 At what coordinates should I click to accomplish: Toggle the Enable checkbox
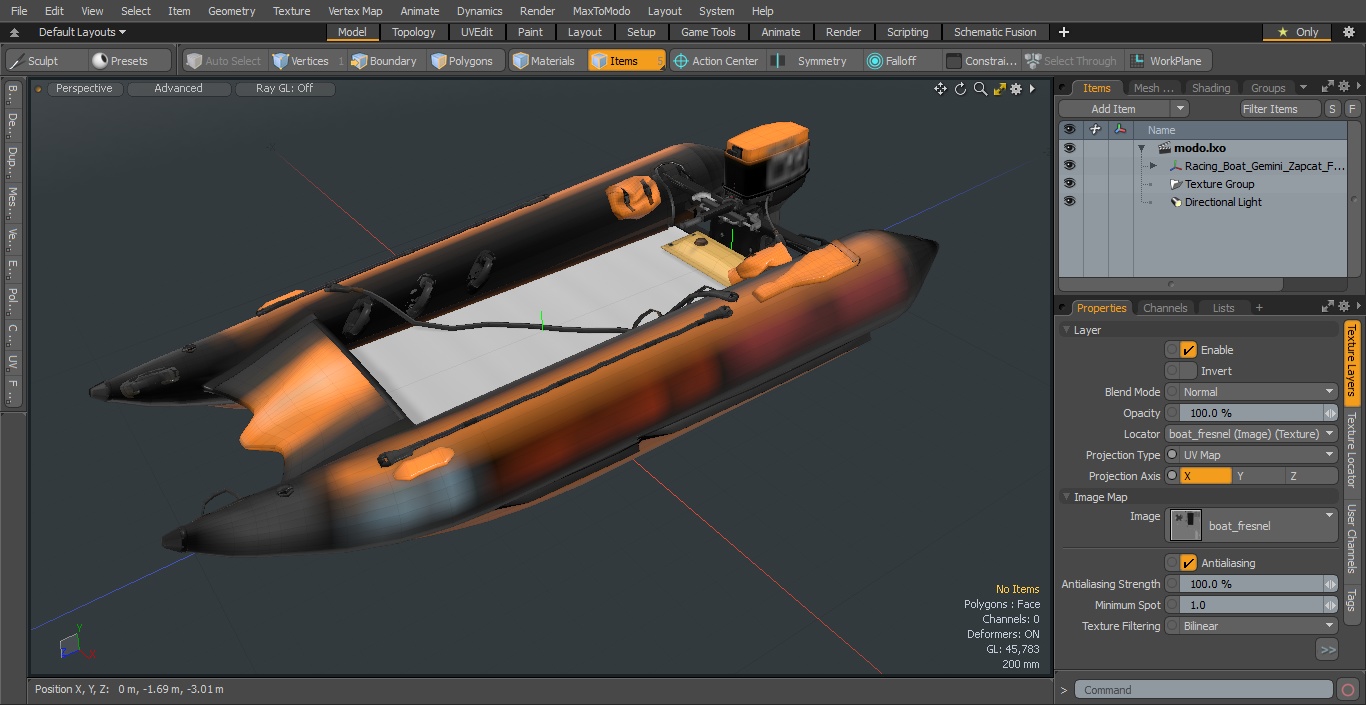[1188, 350]
